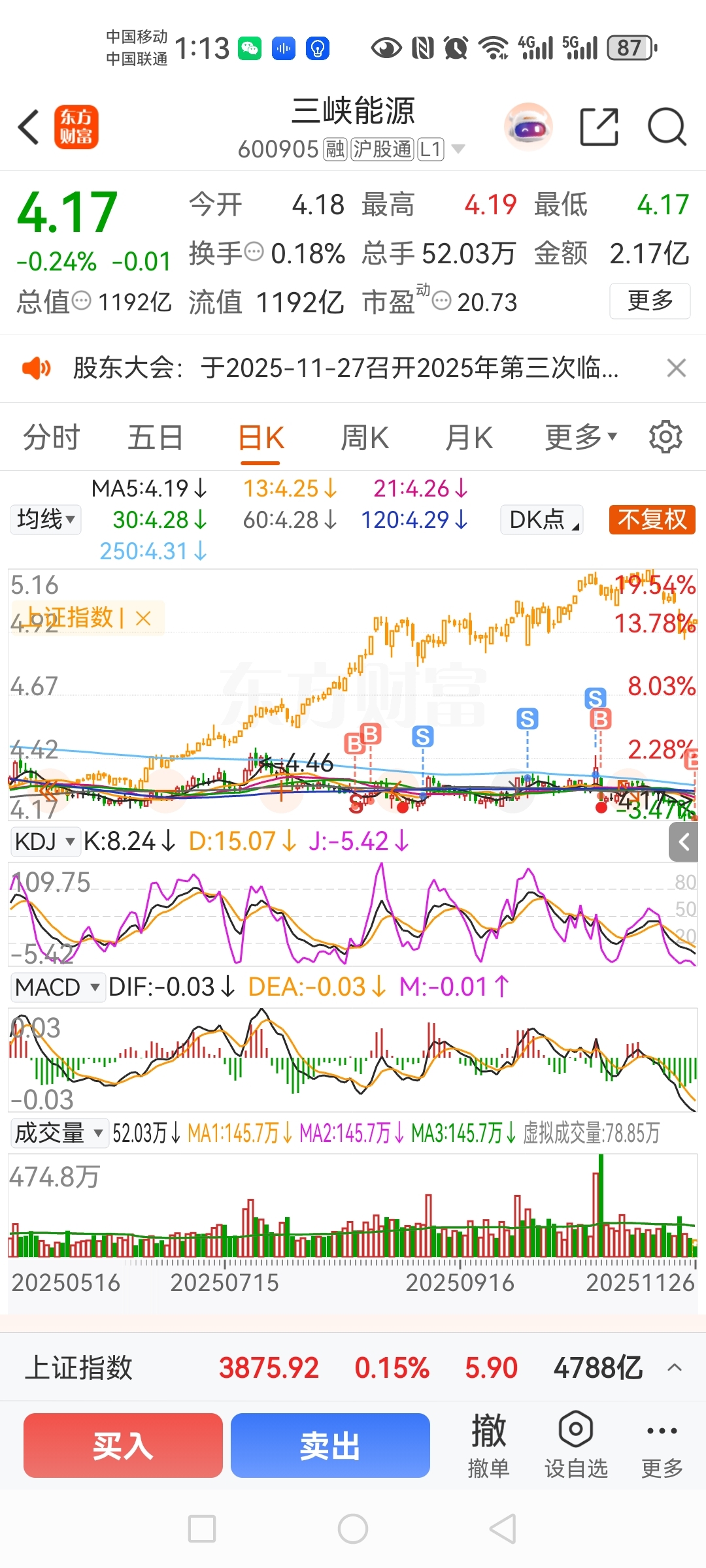Open the AI robot assistant avatar
Image resolution: width=706 pixels, height=1568 pixels.
(x=528, y=127)
